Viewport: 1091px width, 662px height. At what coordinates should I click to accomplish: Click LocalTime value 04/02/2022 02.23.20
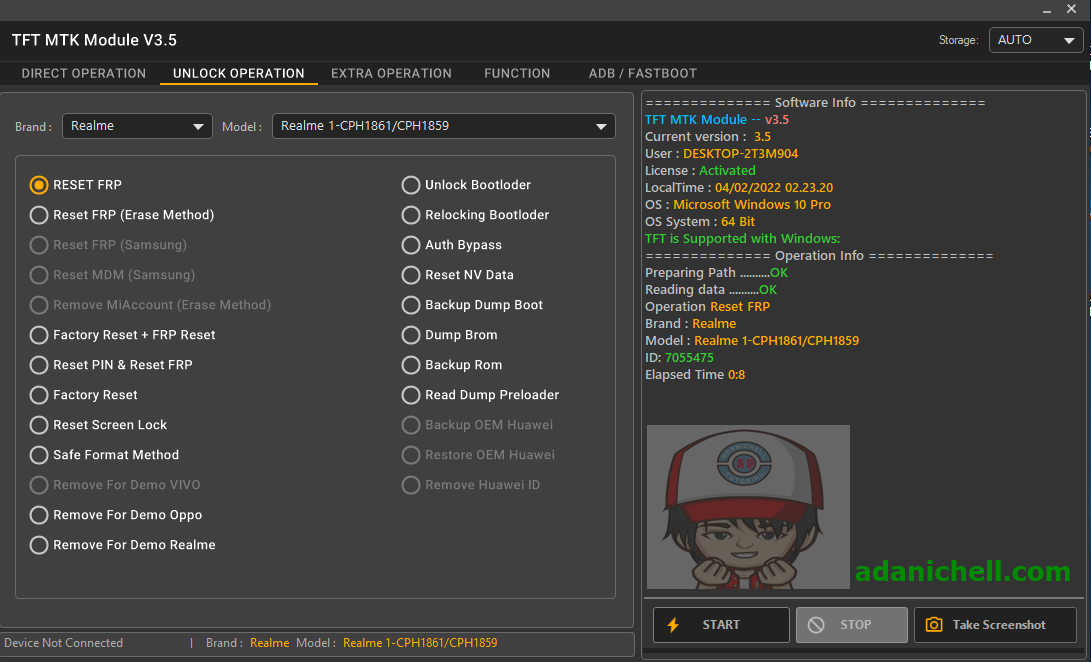(774, 187)
